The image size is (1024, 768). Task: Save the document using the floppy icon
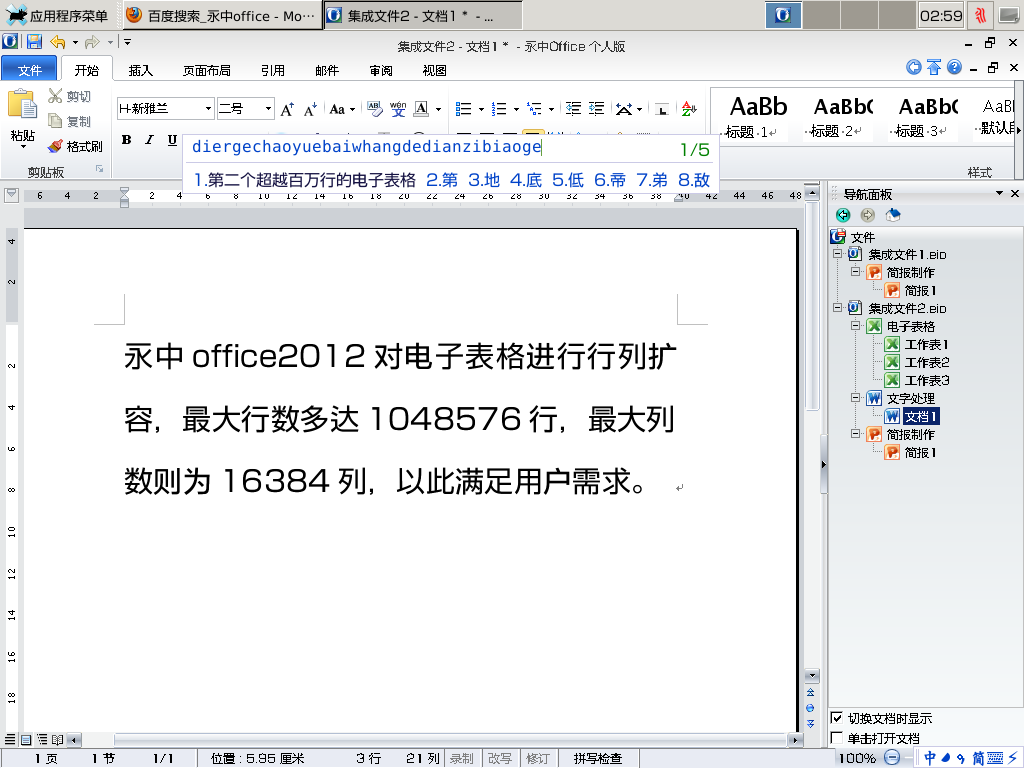34,42
